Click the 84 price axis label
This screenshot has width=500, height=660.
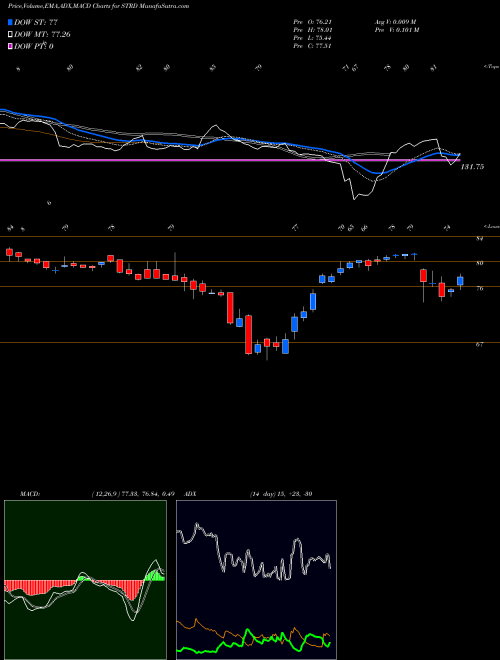coord(479,239)
